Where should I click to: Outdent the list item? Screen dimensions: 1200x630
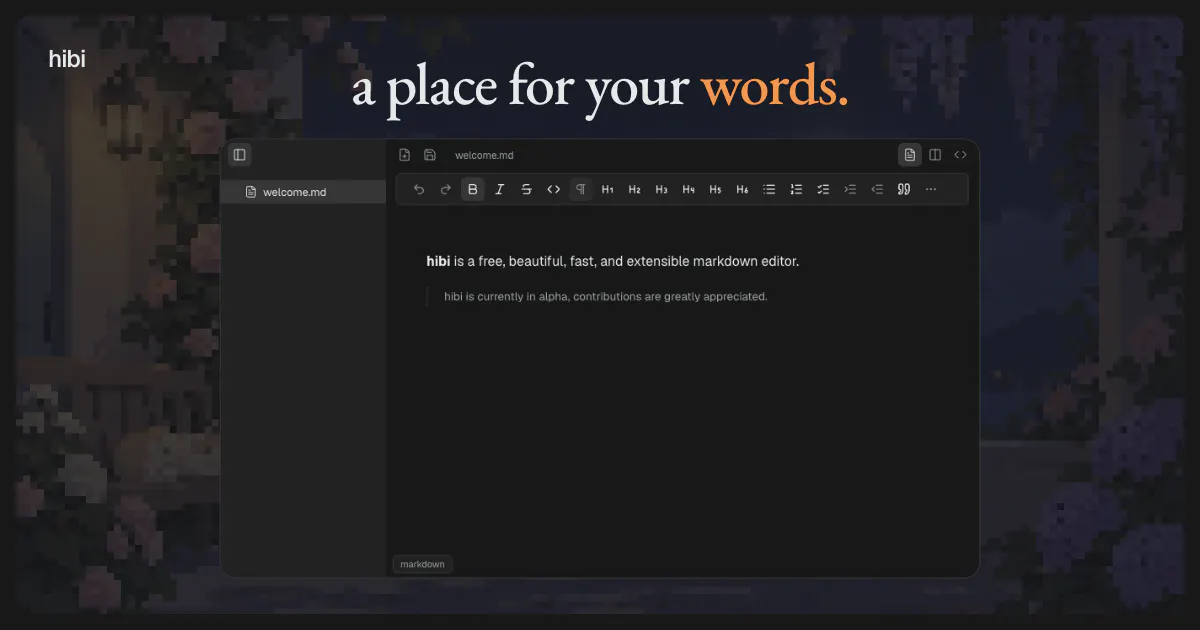[x=877, y=189]
